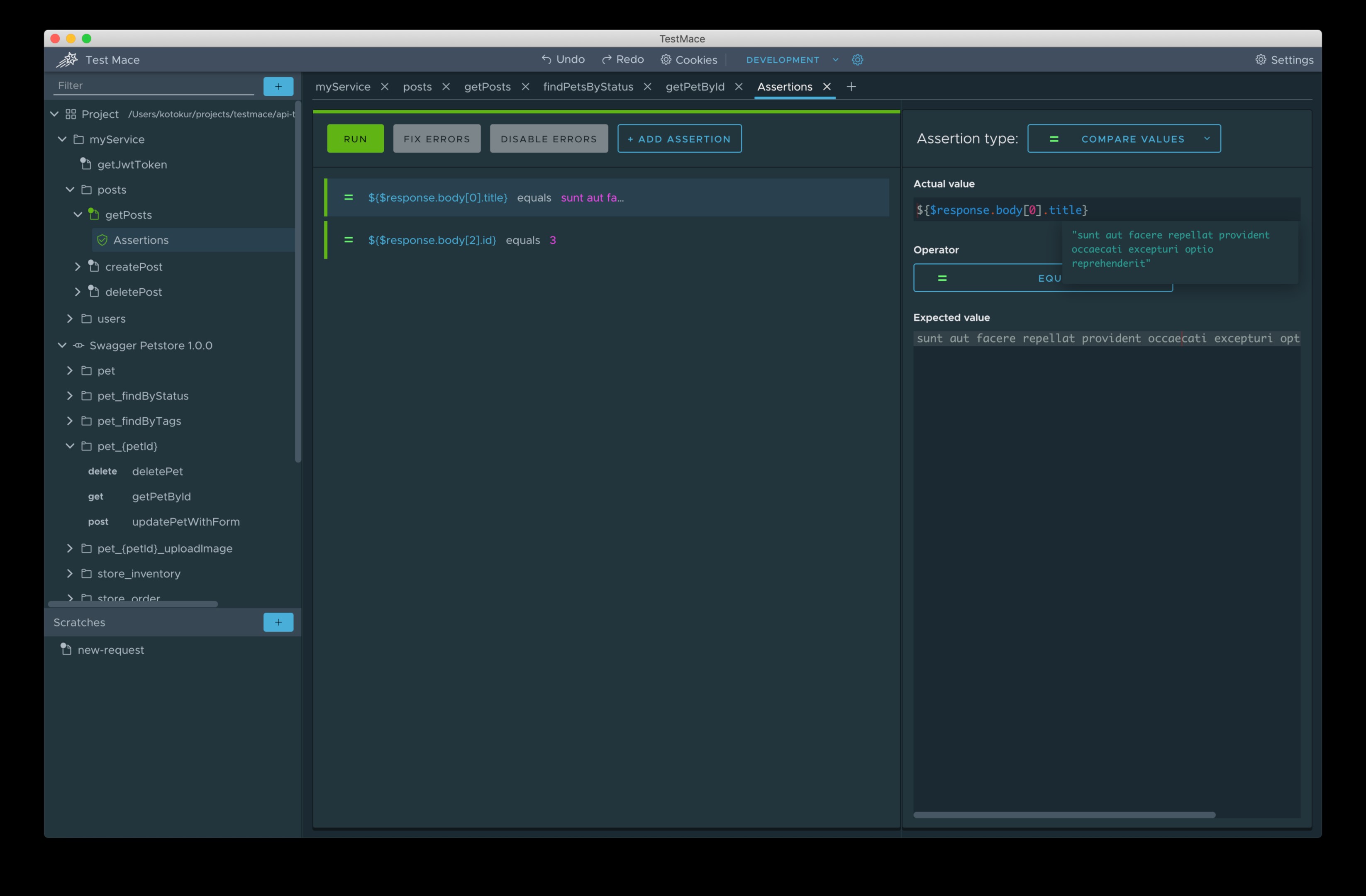Click the Undo arrow icon
Image resolution: width=1366 pixels, height=896 pixels.
(546, 59)
